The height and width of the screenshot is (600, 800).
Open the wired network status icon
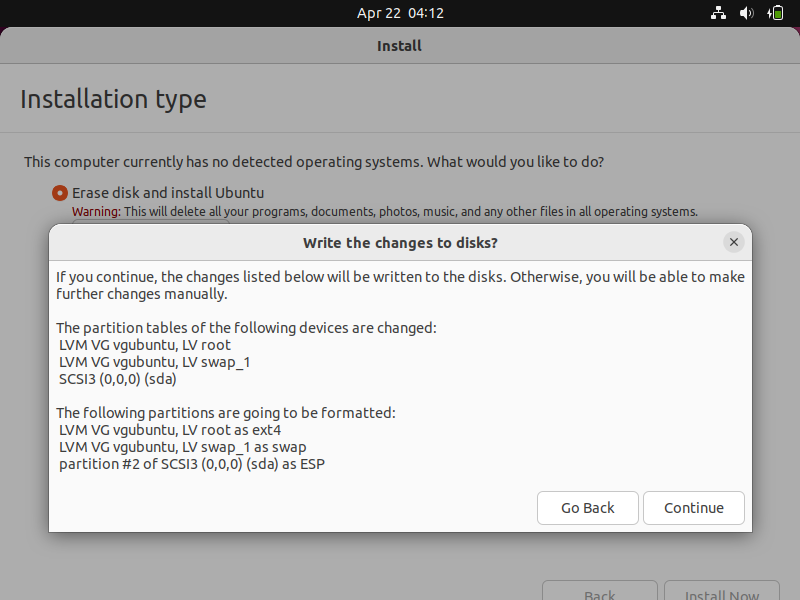pyautogui.click(x=718, y=13)
